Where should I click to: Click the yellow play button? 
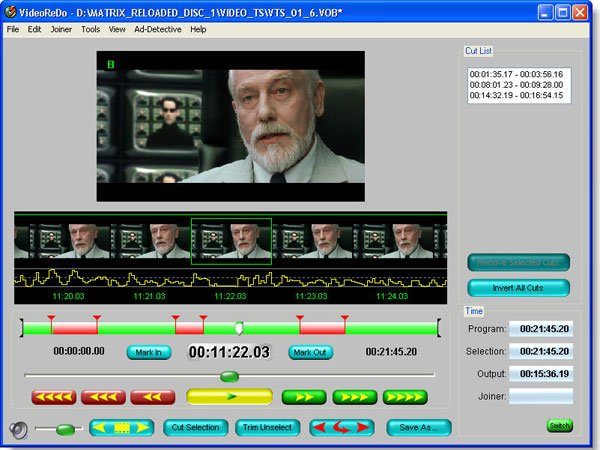230,396
